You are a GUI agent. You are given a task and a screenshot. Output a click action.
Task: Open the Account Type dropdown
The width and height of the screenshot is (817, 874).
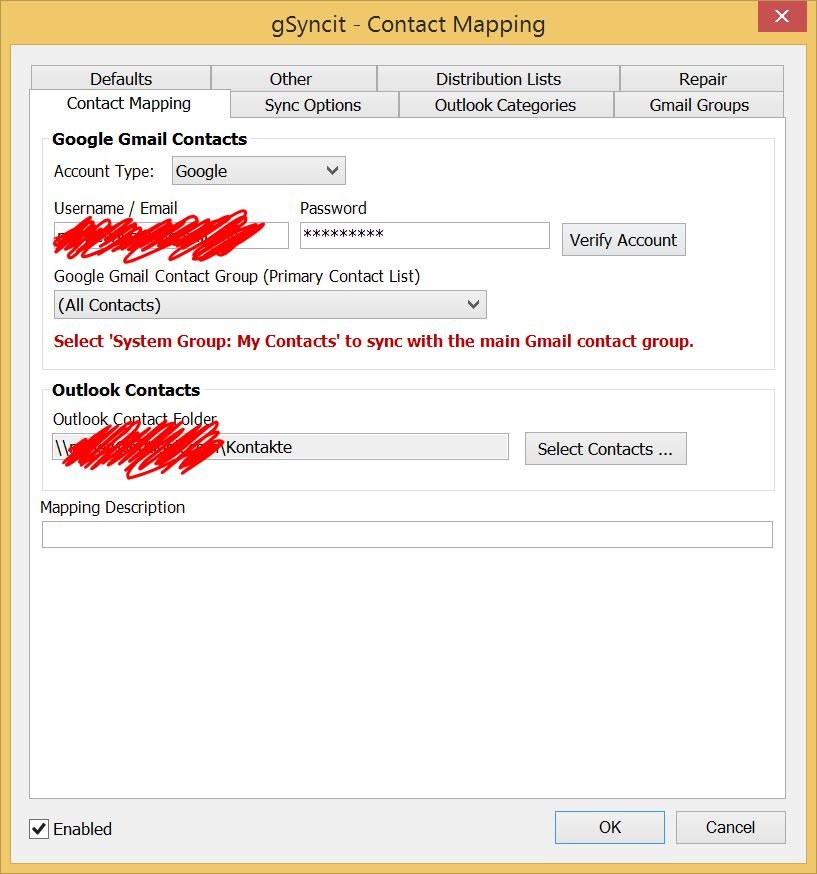[x=259, y=171]
